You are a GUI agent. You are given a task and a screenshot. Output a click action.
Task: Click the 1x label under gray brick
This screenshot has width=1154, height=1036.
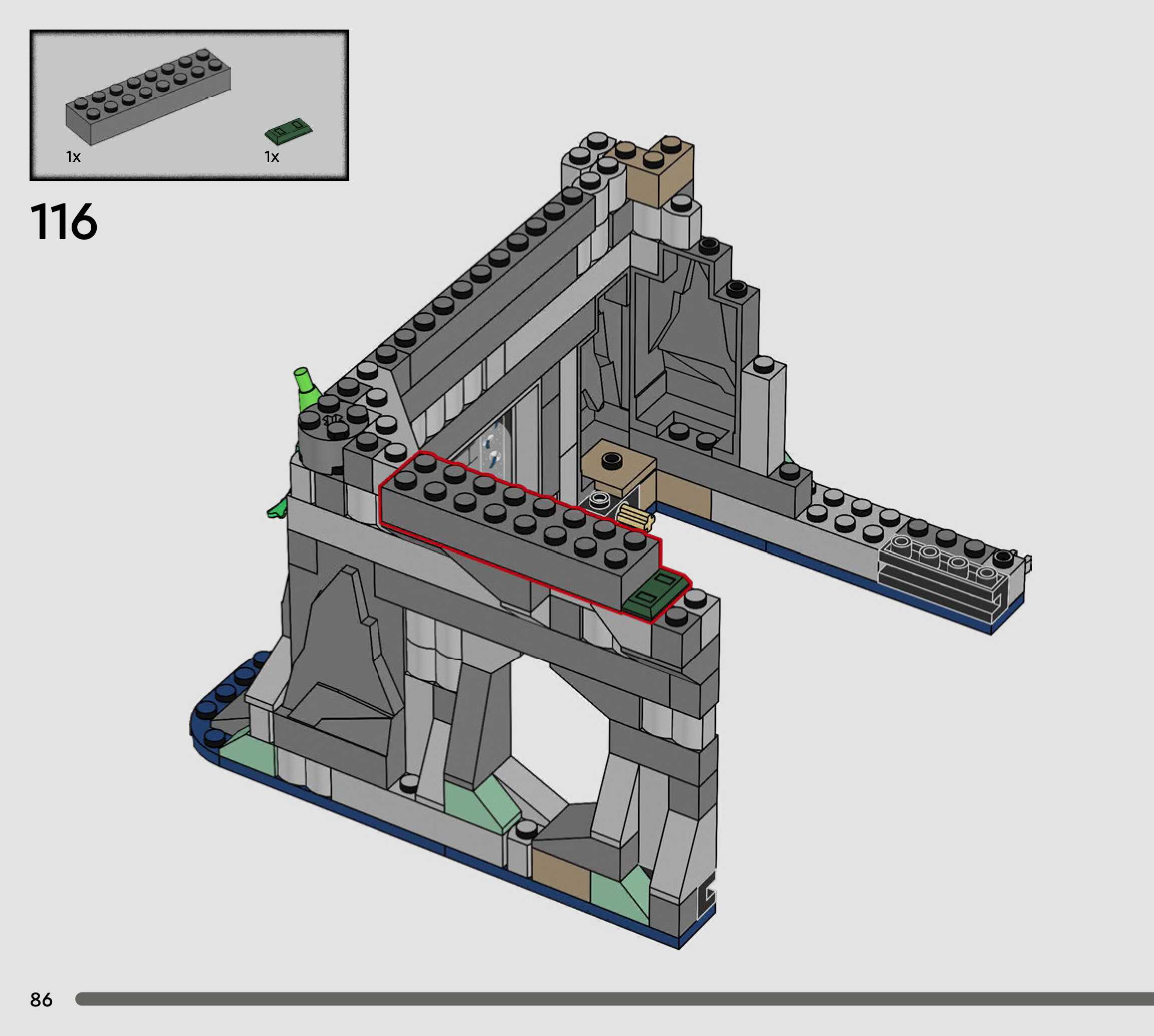coord(73,157)
